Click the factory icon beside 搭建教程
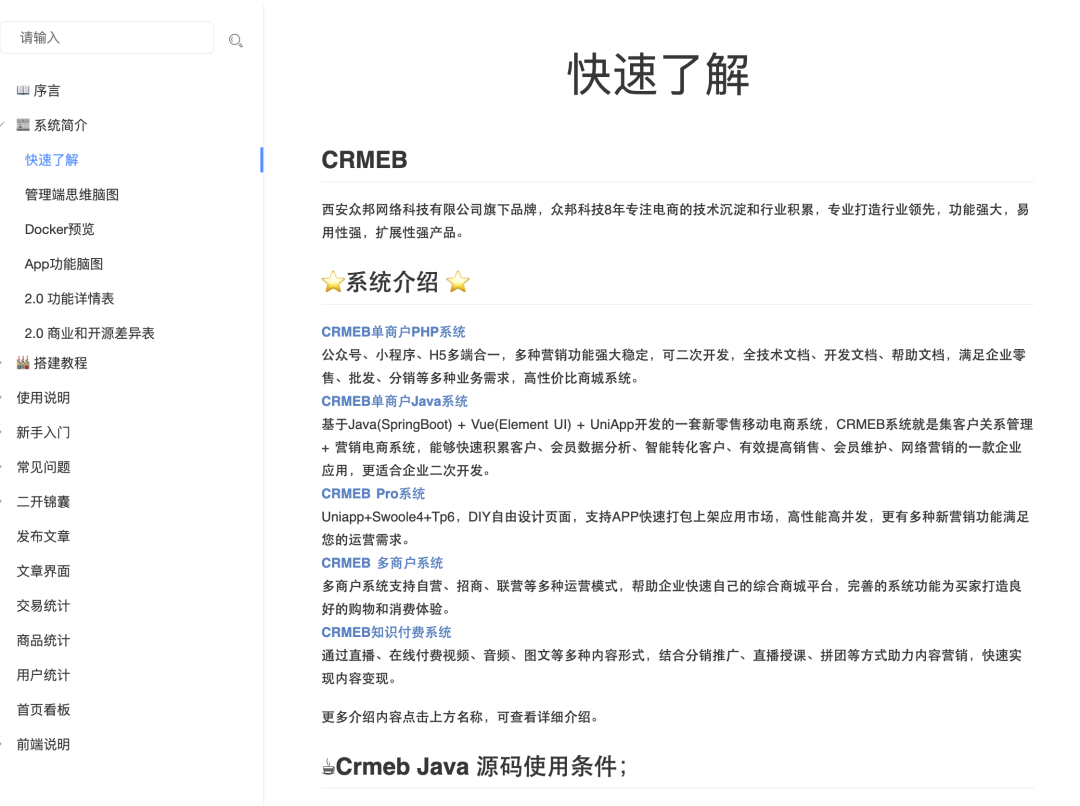The image size is (1080, 806). 23,362
